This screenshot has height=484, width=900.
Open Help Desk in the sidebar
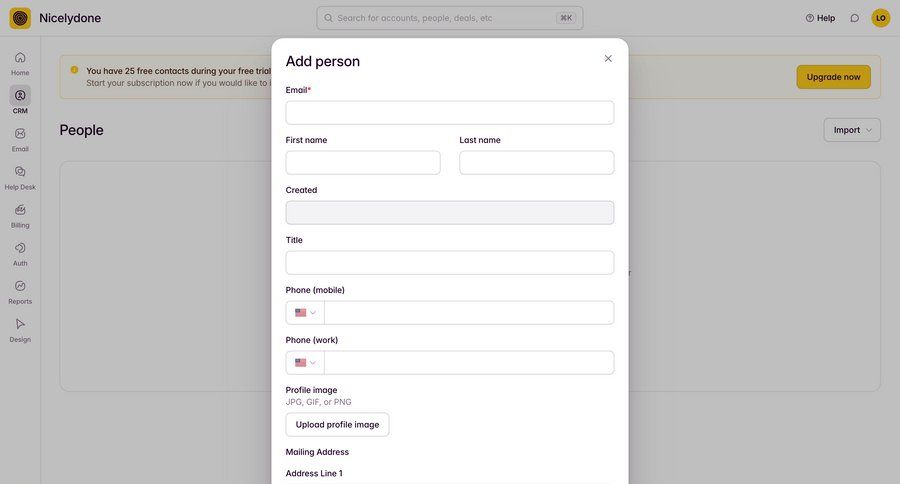pos(20,177)
